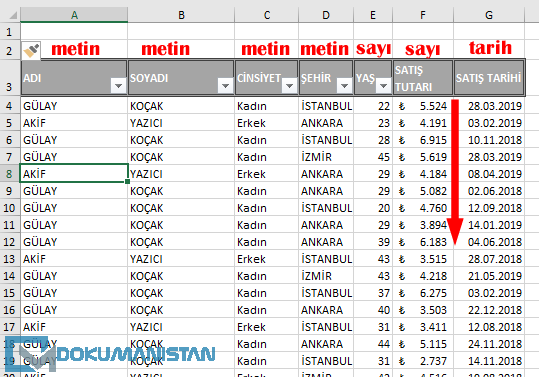Select YAZICI cell in row 13
This screenshot has height=377, width=539.
tap(181, 259)
